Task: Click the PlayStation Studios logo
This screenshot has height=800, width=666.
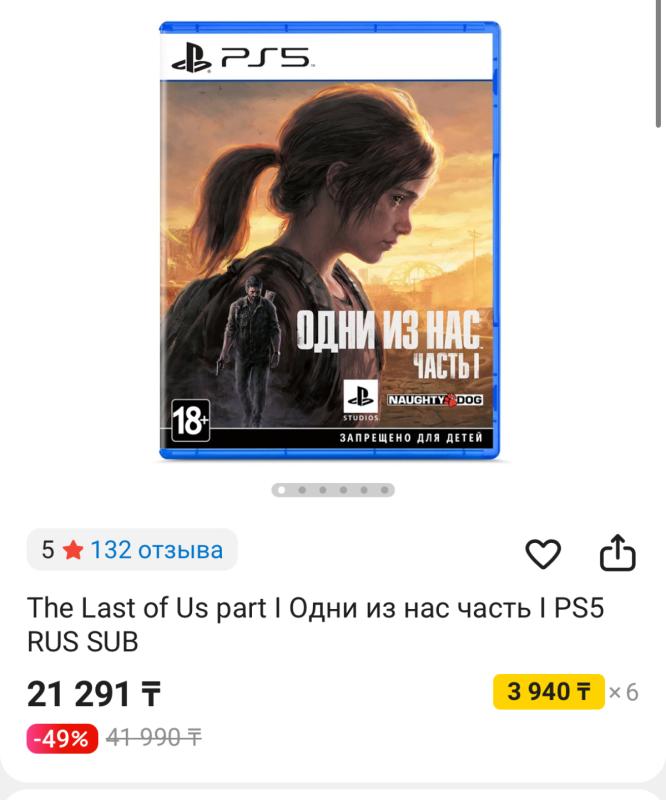Action: [x=361, y=400]
